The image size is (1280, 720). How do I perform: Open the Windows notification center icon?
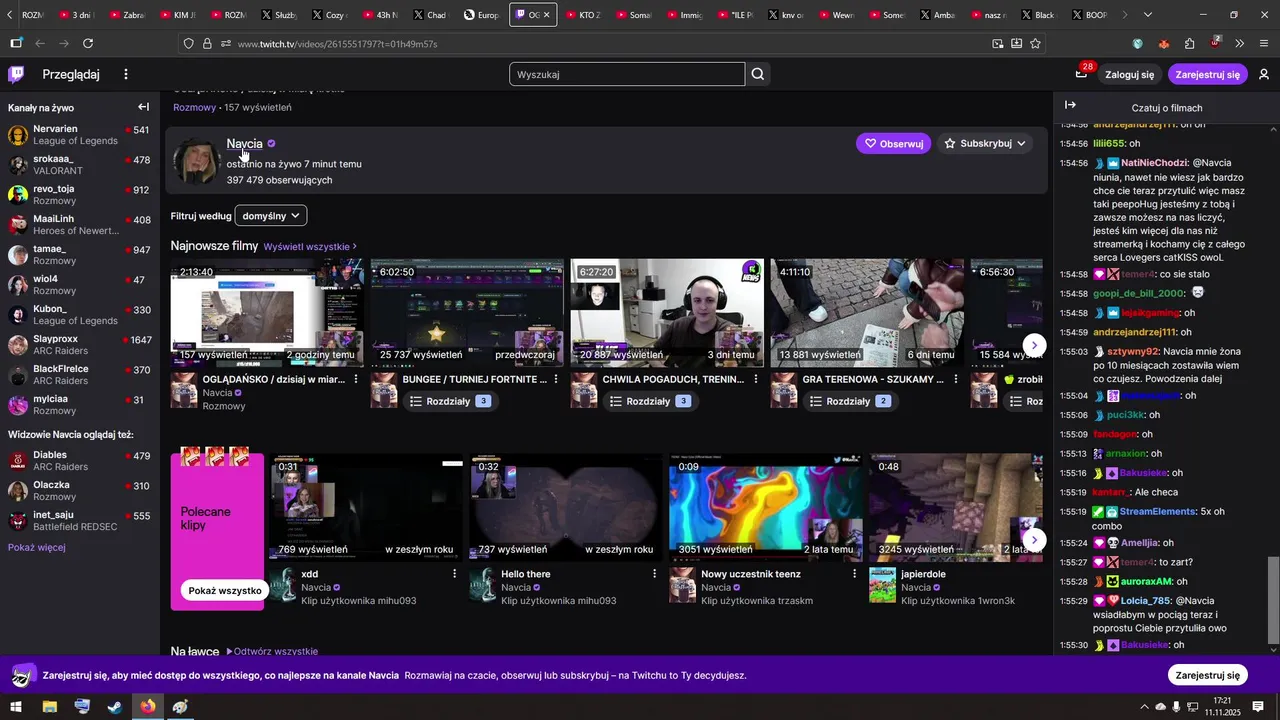pos(1258,706)
